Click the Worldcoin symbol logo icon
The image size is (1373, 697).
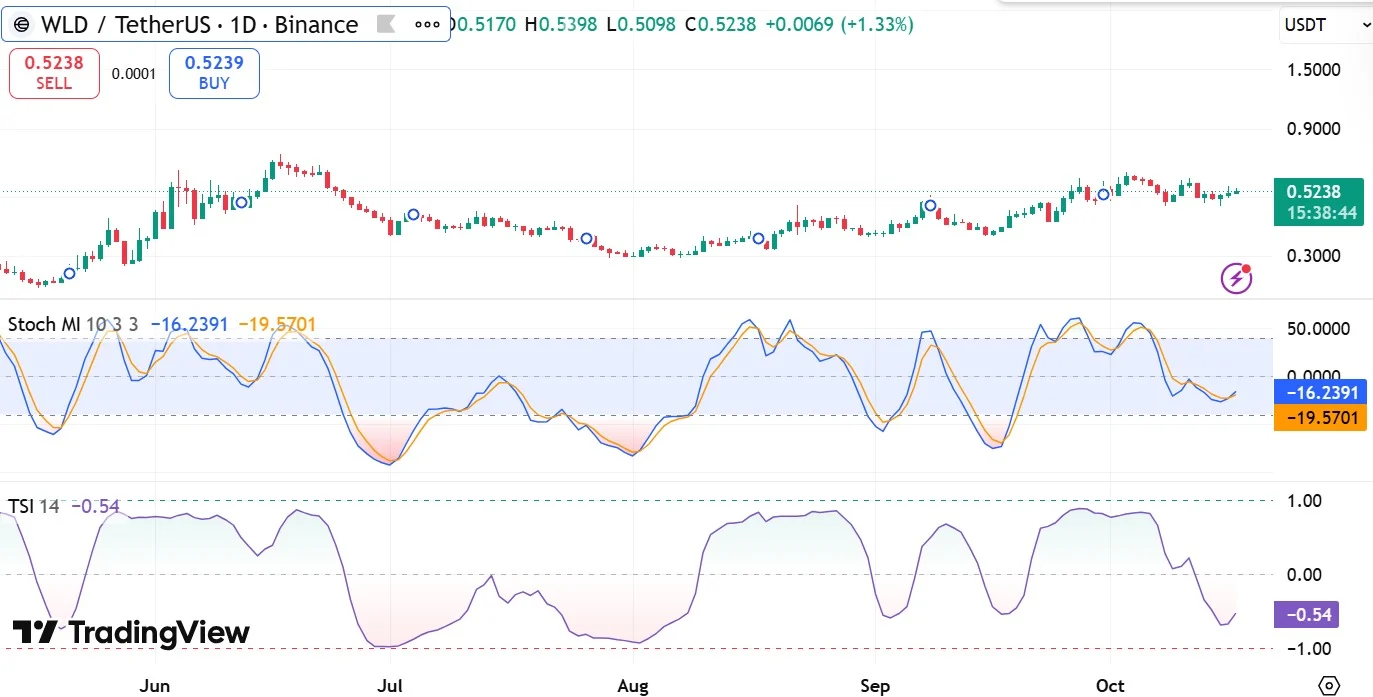[x=21, y=25]
